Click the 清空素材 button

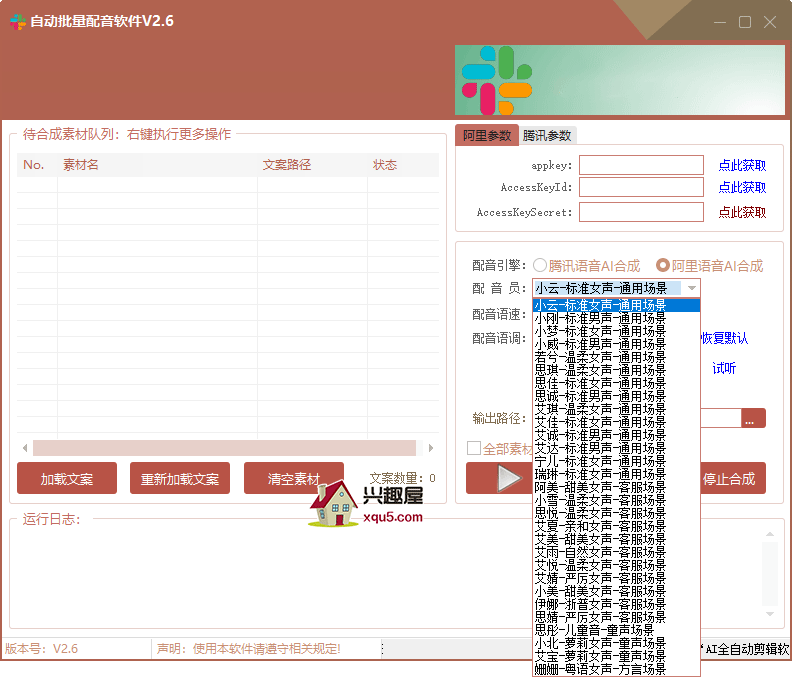293,478
